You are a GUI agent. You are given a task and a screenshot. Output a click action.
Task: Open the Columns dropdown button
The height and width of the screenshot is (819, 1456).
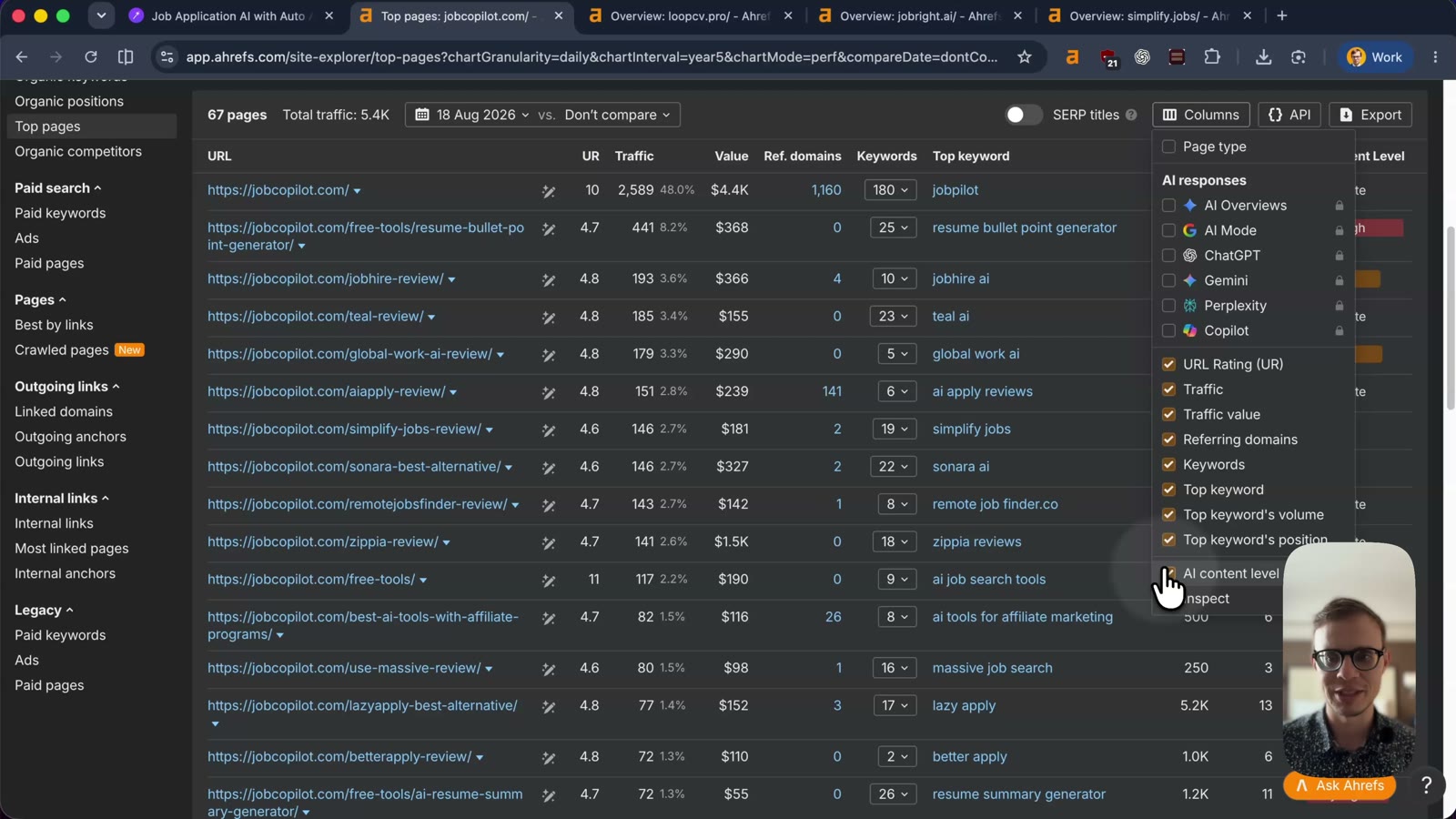click(1201, 115)
